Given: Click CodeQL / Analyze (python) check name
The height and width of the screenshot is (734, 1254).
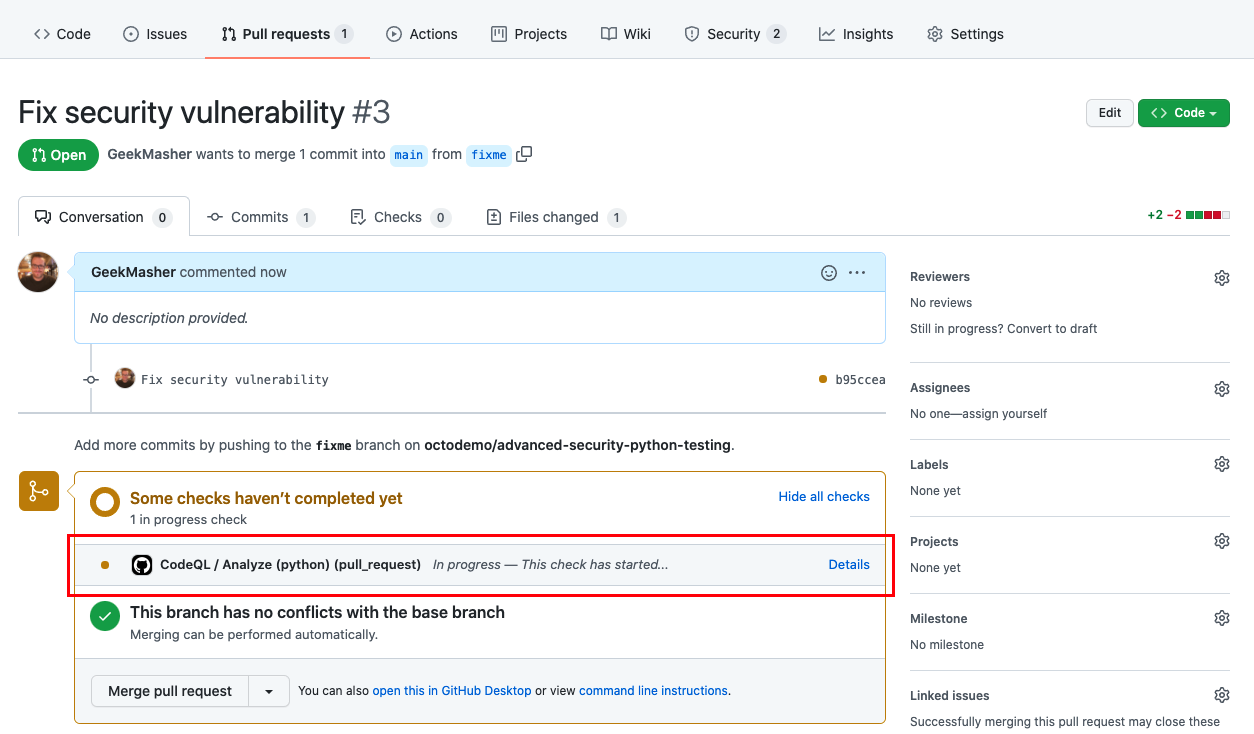Looking at the screenshot, I should click(x=290, y=565).
